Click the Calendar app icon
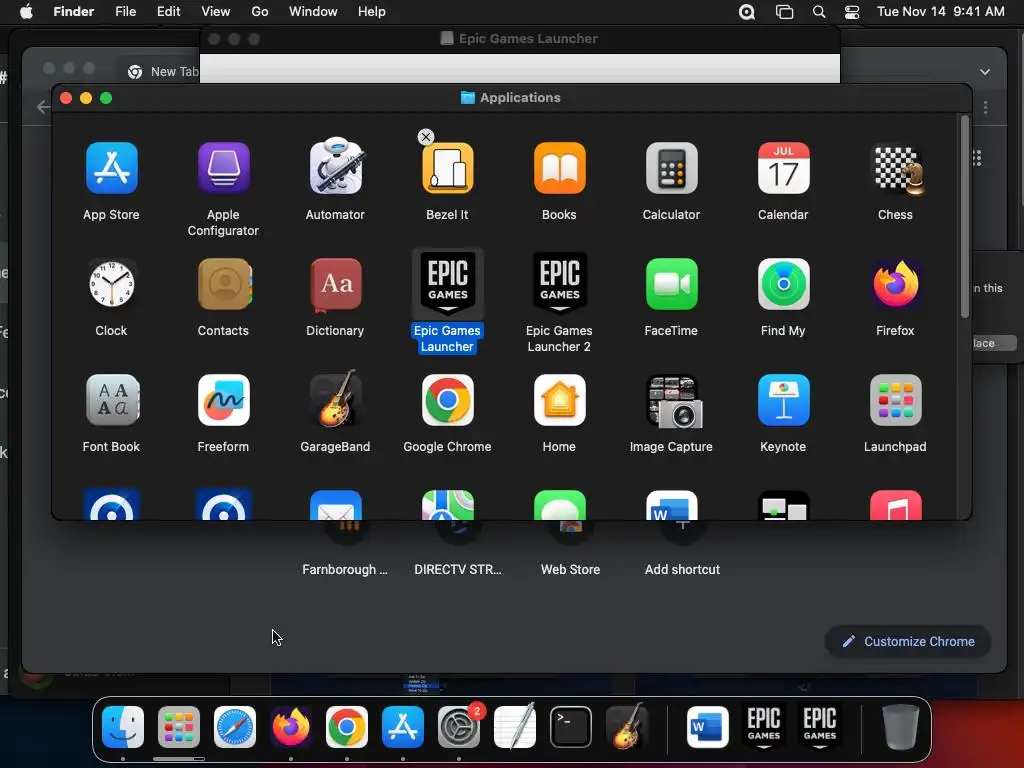Screen dimensions: 1024x768 [784, 168]
